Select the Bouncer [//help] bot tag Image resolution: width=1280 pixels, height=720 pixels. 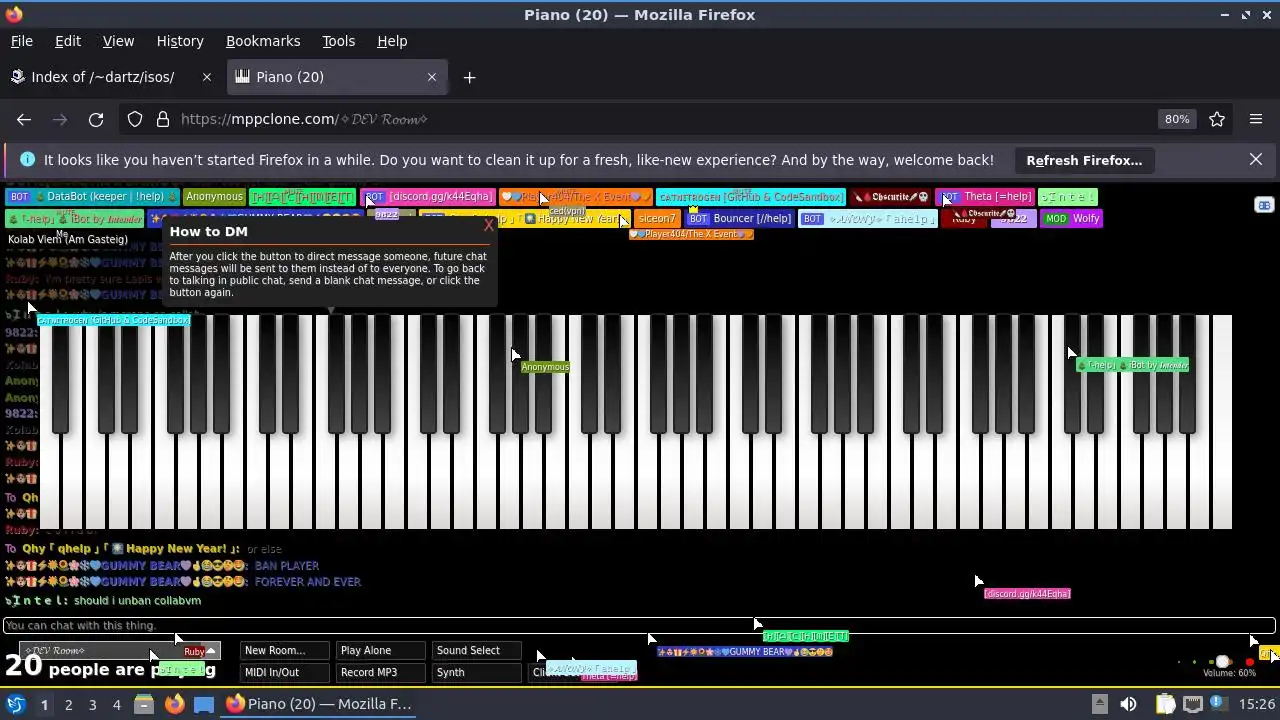click(x=740, y=218)
